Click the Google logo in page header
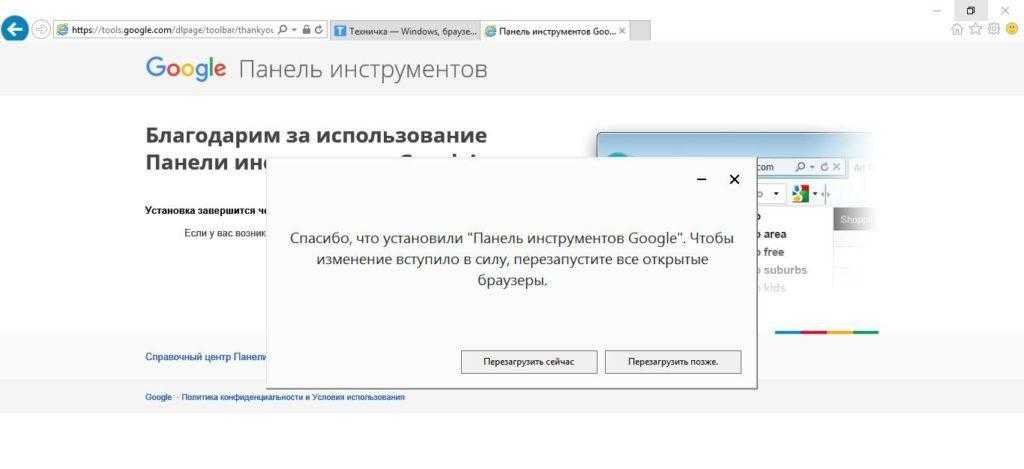The image size is (1024, 469). pyautogui.click(x=186, y=68)
